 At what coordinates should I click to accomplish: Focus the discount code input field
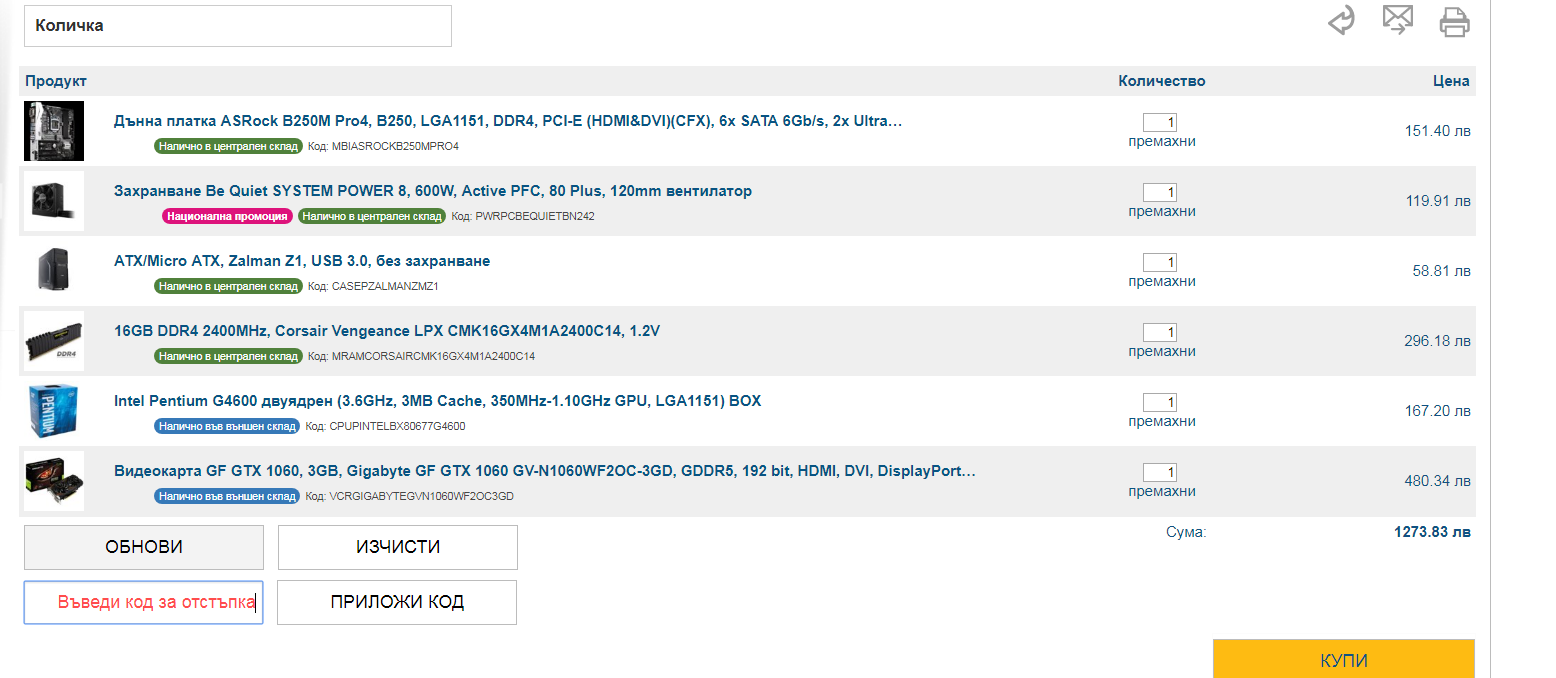pos(143,602)
